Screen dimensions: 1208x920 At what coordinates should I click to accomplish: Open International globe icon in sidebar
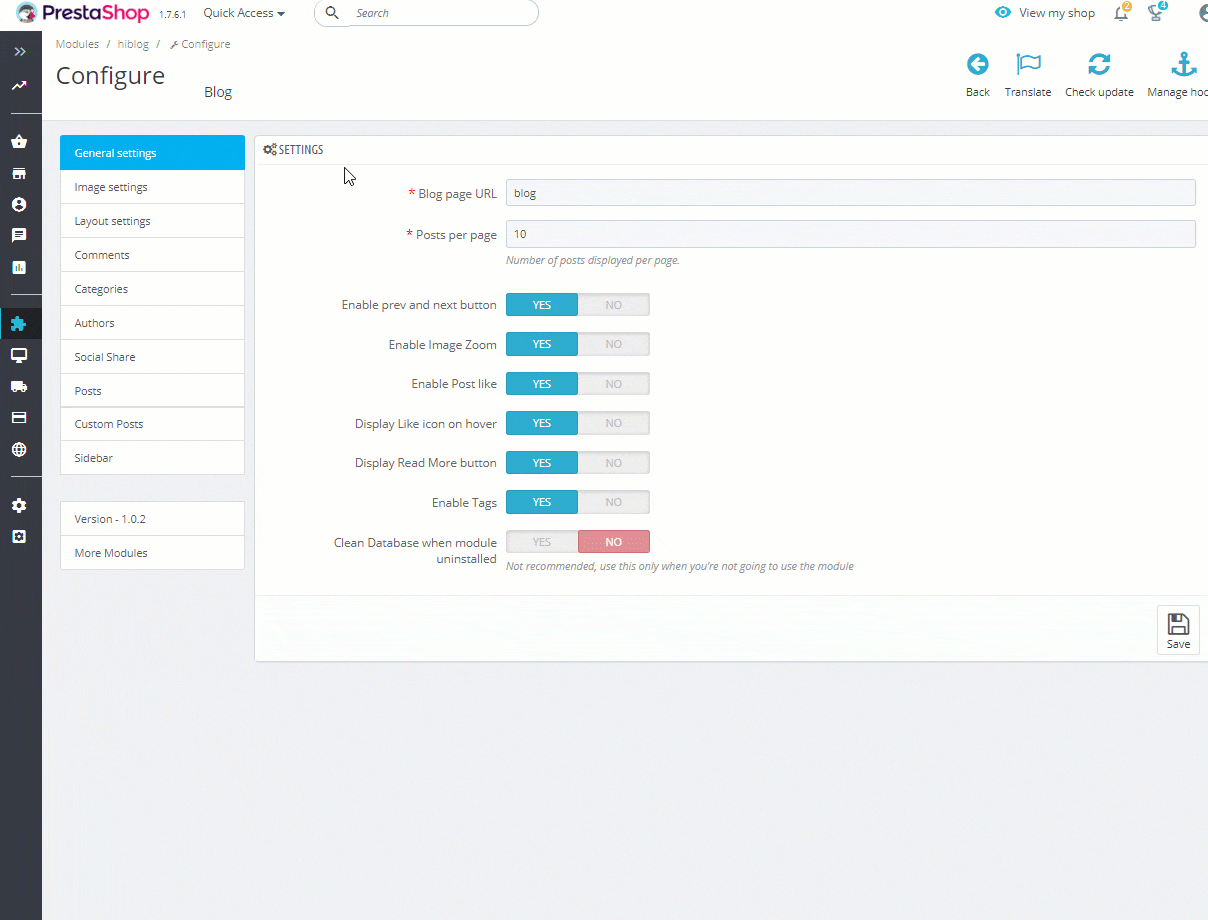[x=19, y=449]
